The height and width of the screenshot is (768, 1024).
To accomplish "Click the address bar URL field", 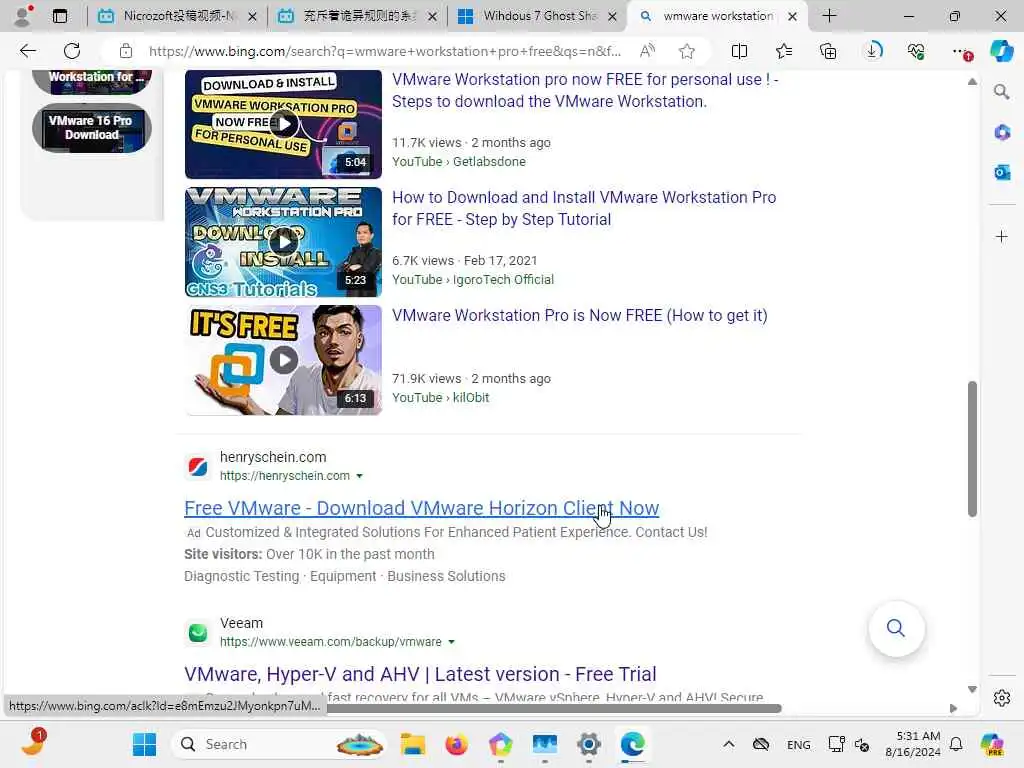I will point(384,51).
